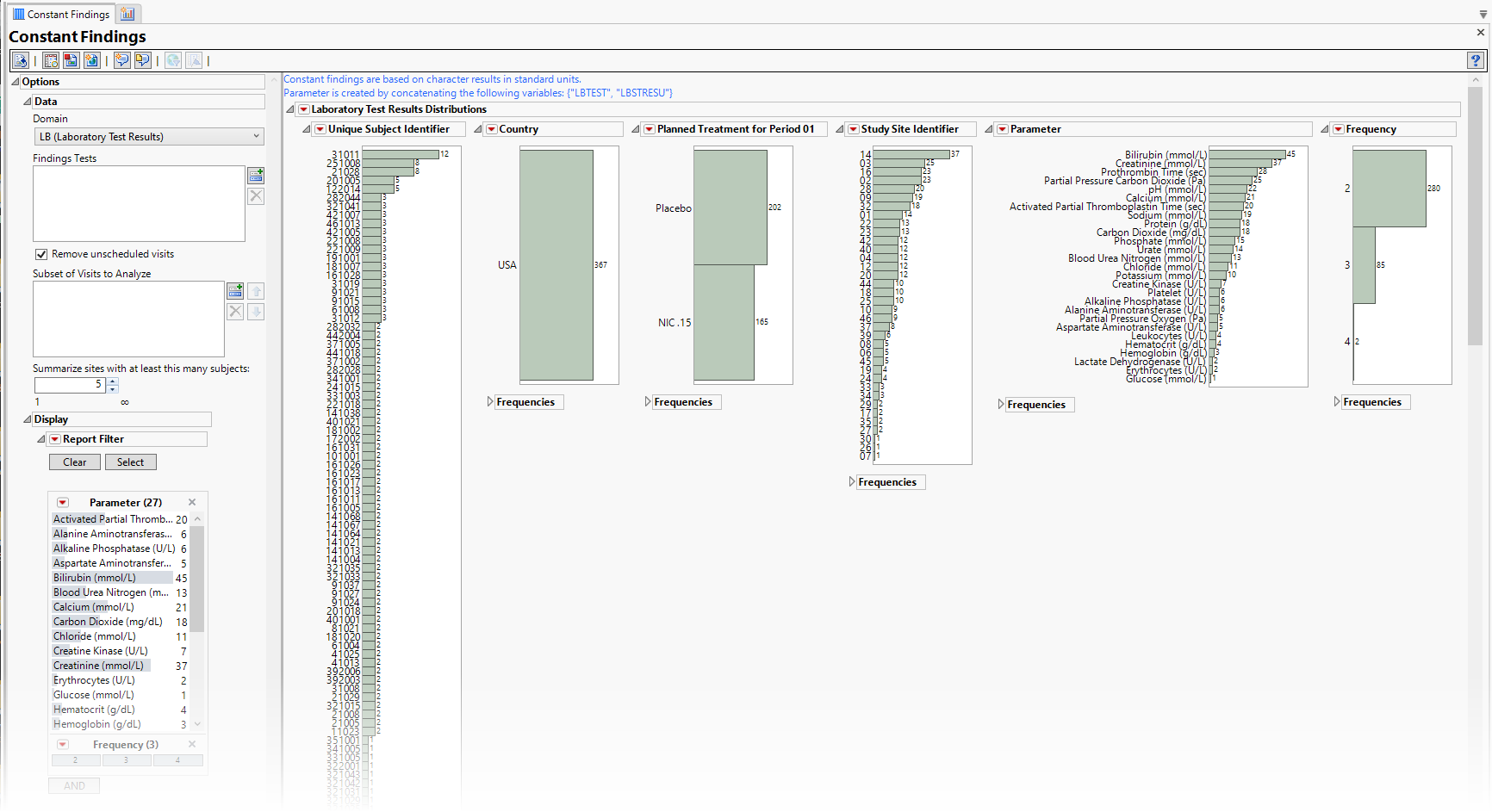Uncheck Remove unscheduled visits
This screenshot has width=1492, height=812.
(x=41, y=254)
